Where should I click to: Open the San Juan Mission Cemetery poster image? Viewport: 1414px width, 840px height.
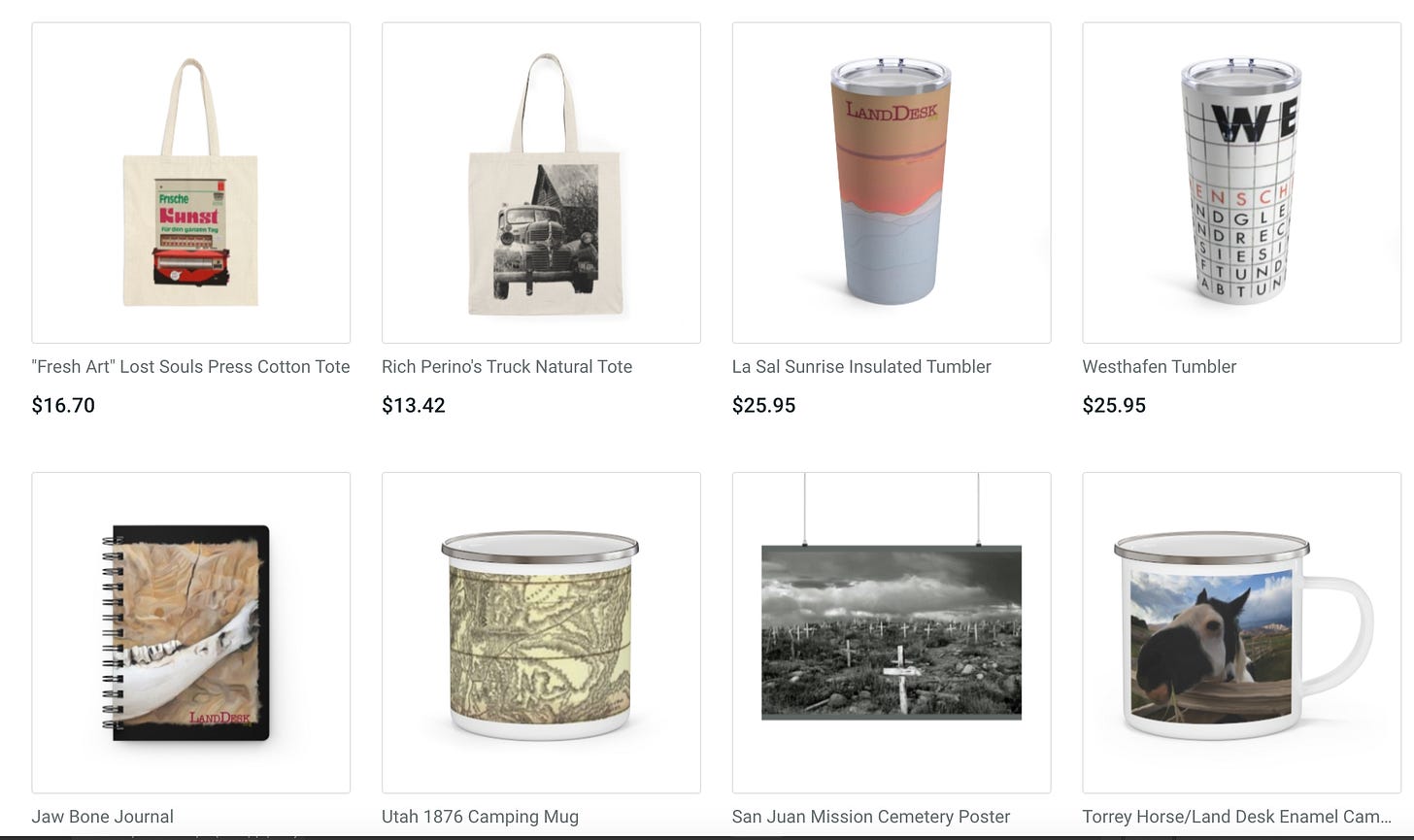[892, 633]
